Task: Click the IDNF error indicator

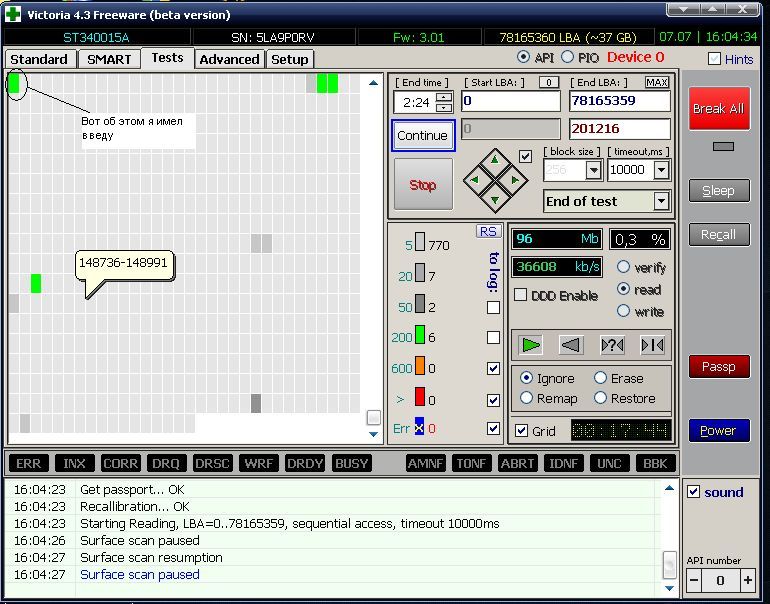Action: coord(563,463)
